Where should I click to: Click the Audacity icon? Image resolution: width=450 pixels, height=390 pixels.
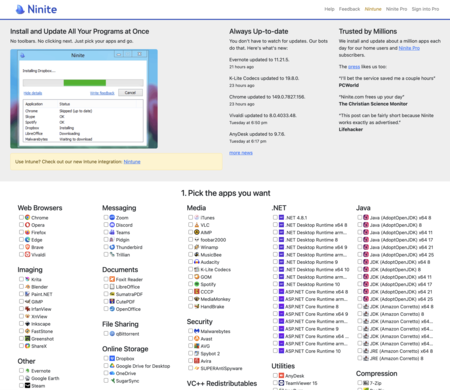click(x=197, y=262)
